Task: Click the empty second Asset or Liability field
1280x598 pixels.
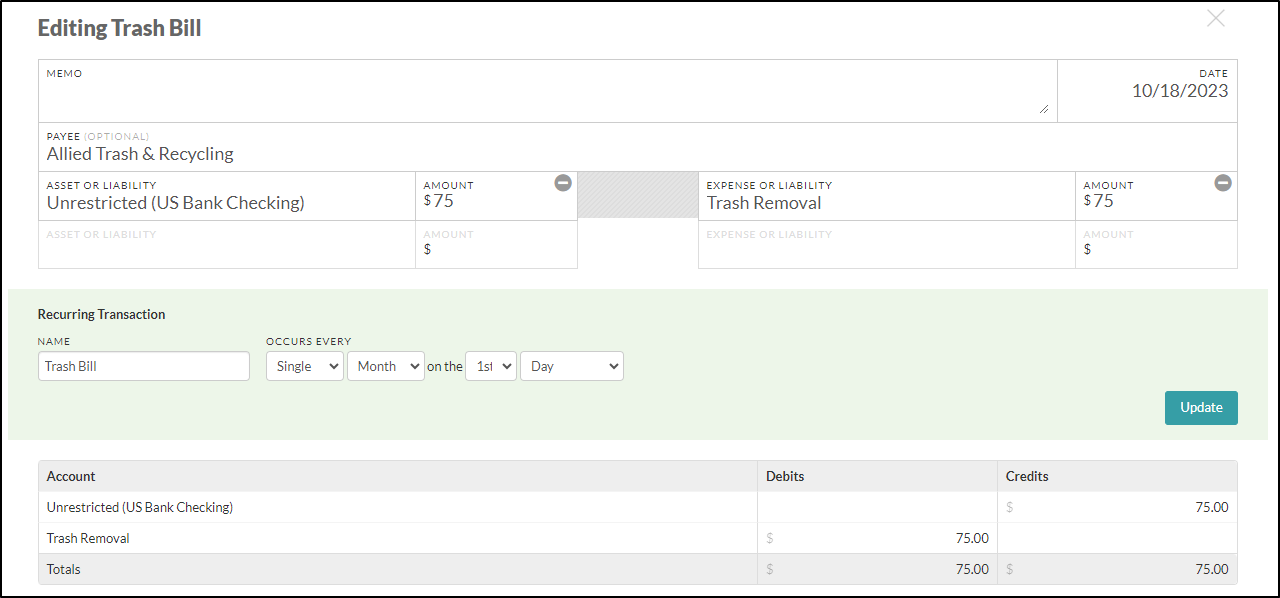Action: (227, 245)
